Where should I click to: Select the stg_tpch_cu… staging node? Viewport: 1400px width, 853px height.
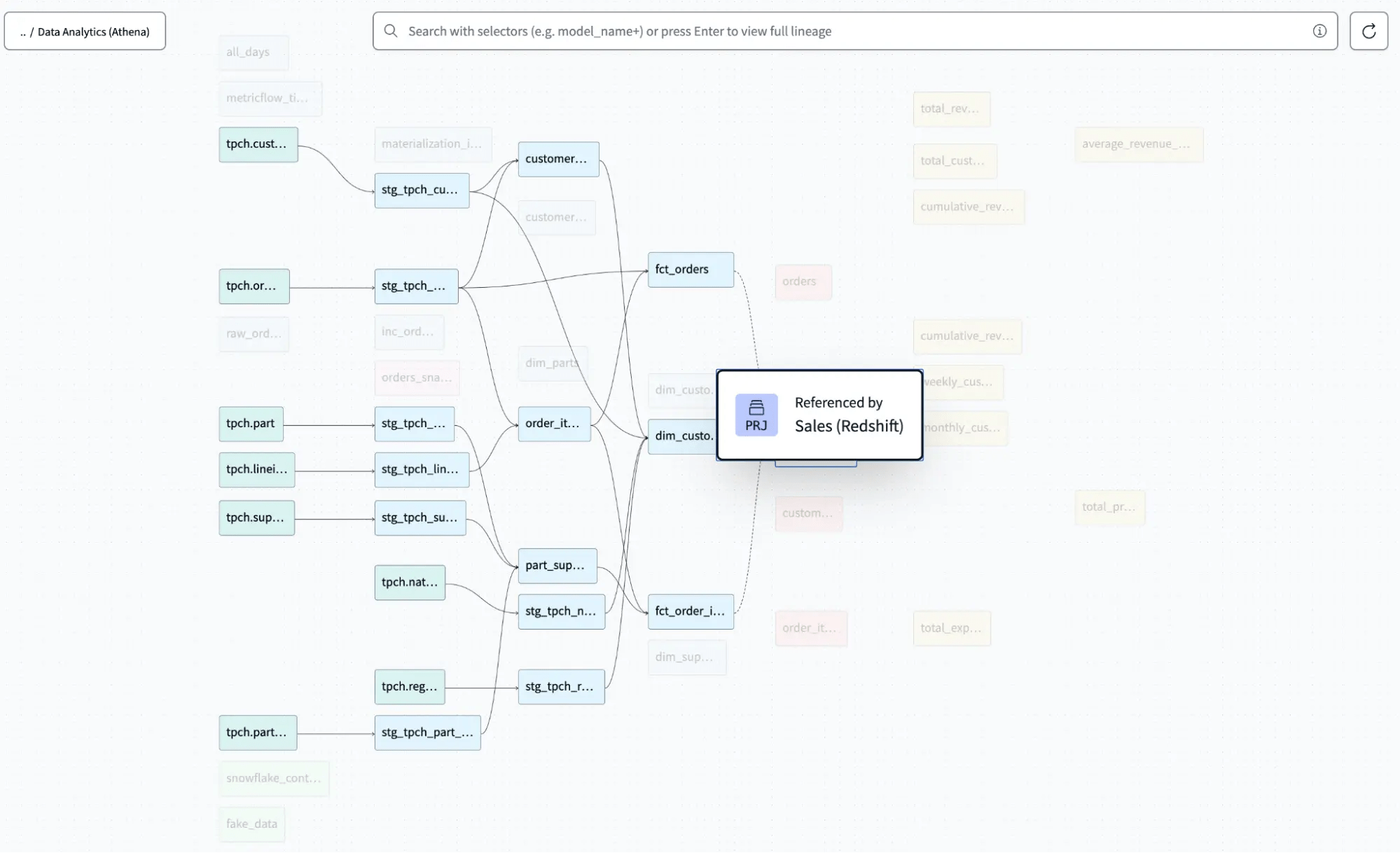pyautogui.click(x=421, y=190)
